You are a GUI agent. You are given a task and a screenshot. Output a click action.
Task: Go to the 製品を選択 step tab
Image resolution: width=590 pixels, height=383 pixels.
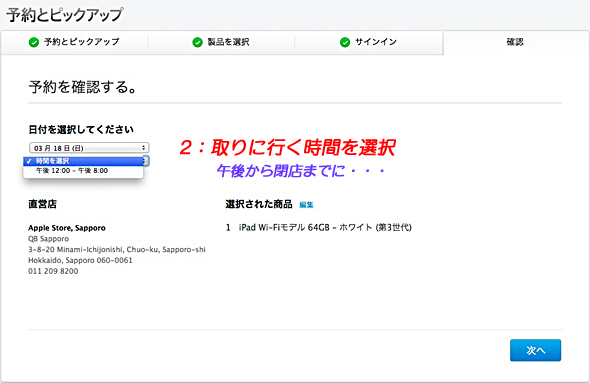220,42
